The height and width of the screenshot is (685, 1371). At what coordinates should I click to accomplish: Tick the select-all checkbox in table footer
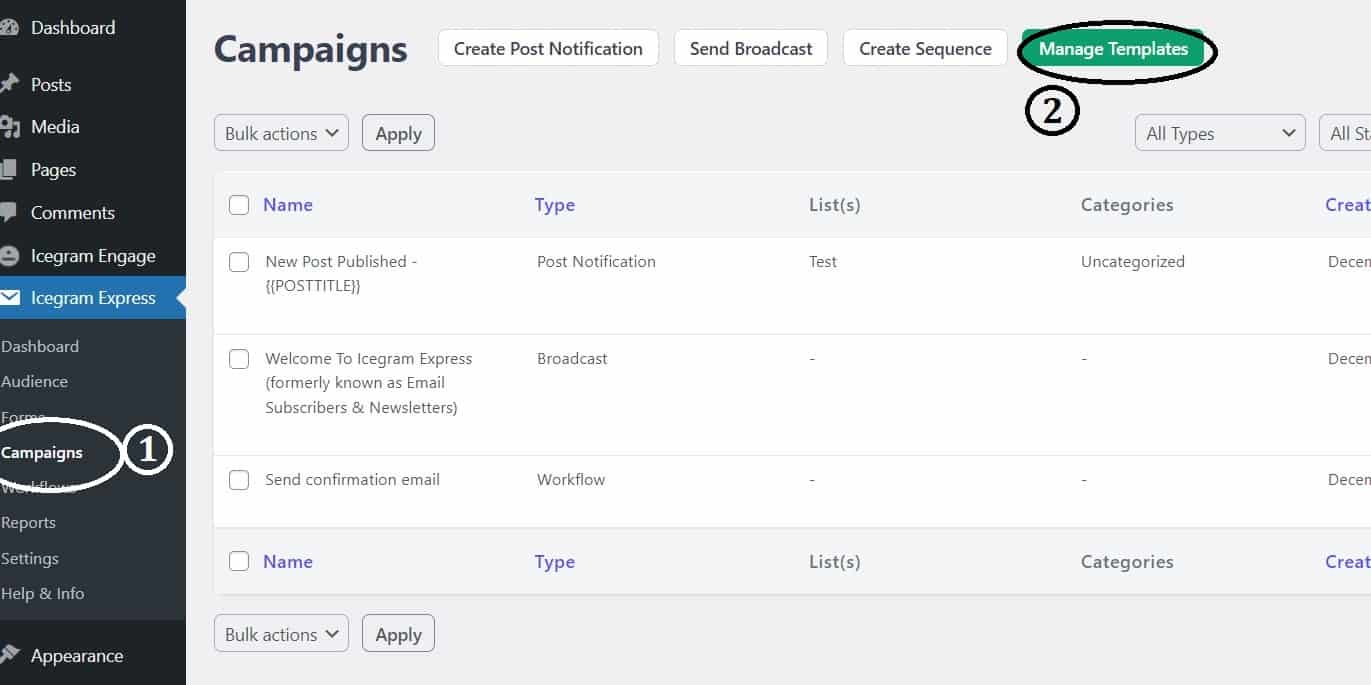coord(239,561)
